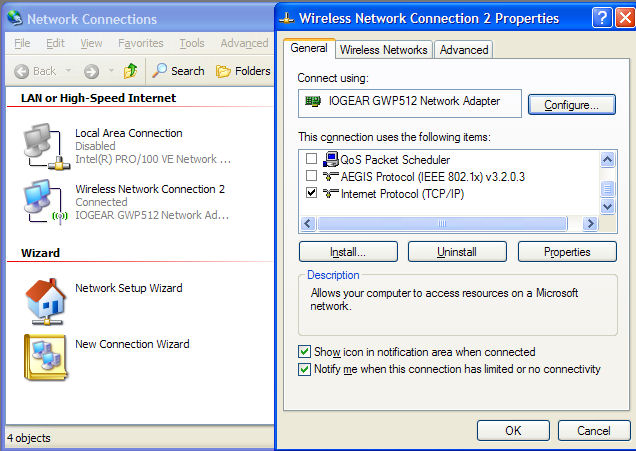Click the Network Connections title bar globe icon
636x451 pixels.
coord(15,18)
